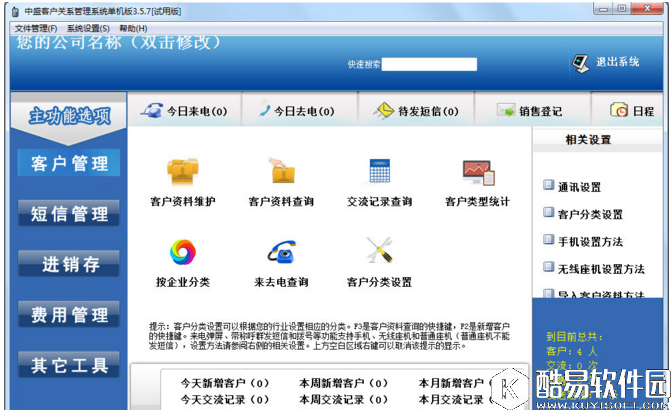This screenshot has width=671, height=410.
Task: Click the 待发短信 envelope icon
Action: [383, 110]
